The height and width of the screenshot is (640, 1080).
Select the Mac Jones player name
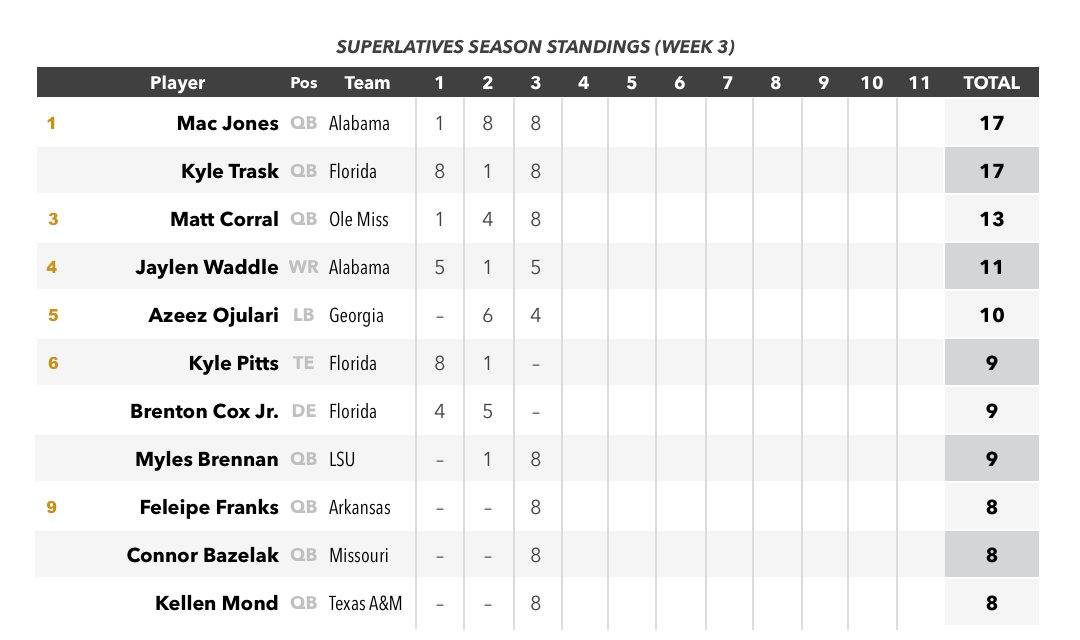point(227,123)
